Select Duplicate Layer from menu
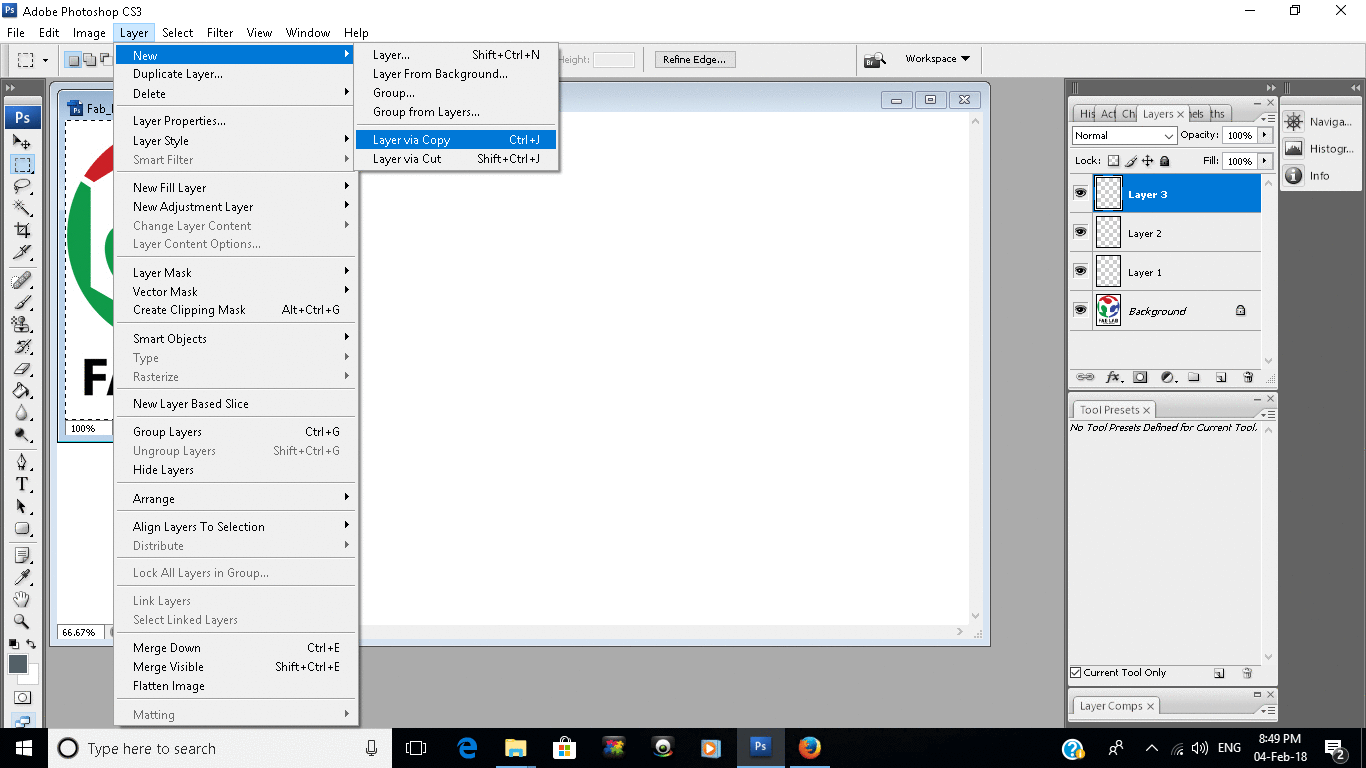 pos(236,74)
